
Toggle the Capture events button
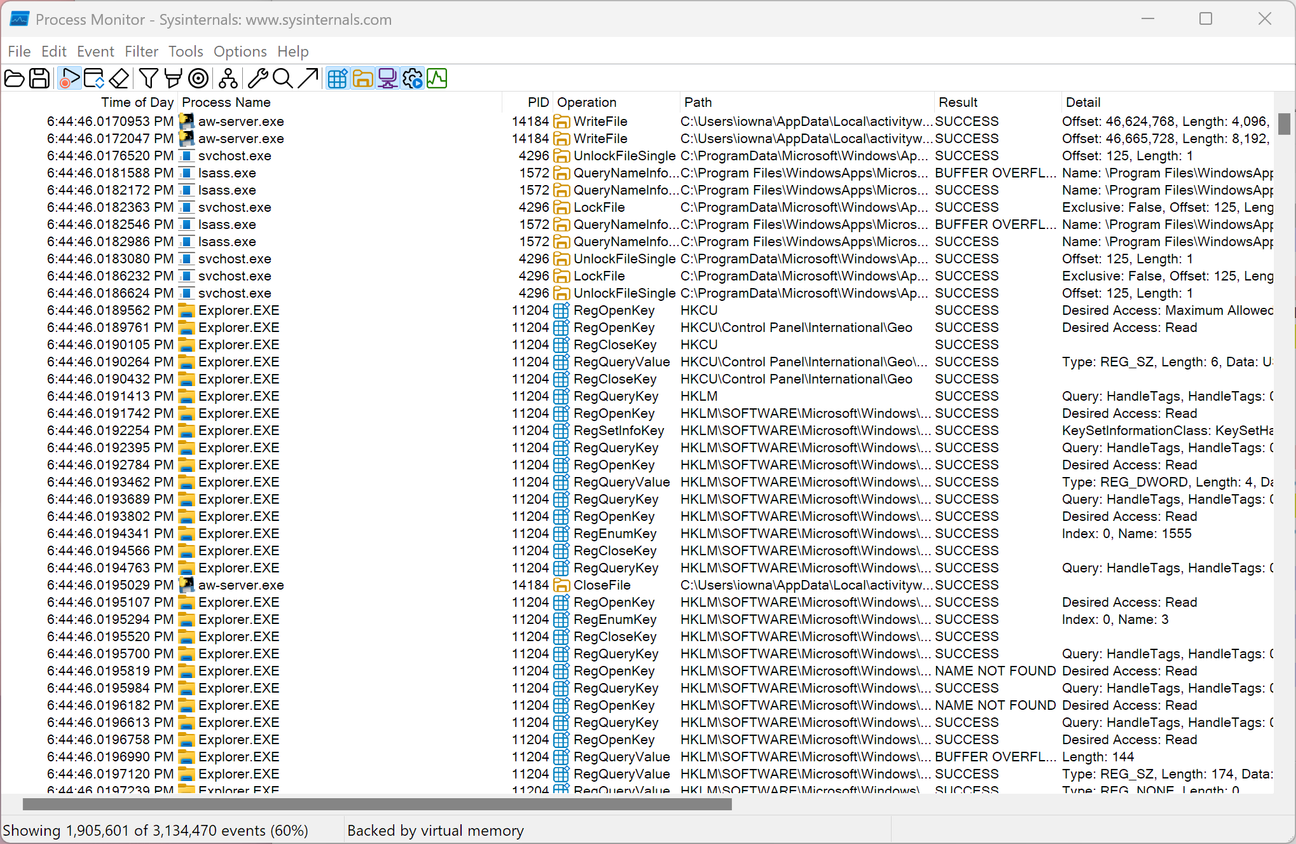[69, 78]
